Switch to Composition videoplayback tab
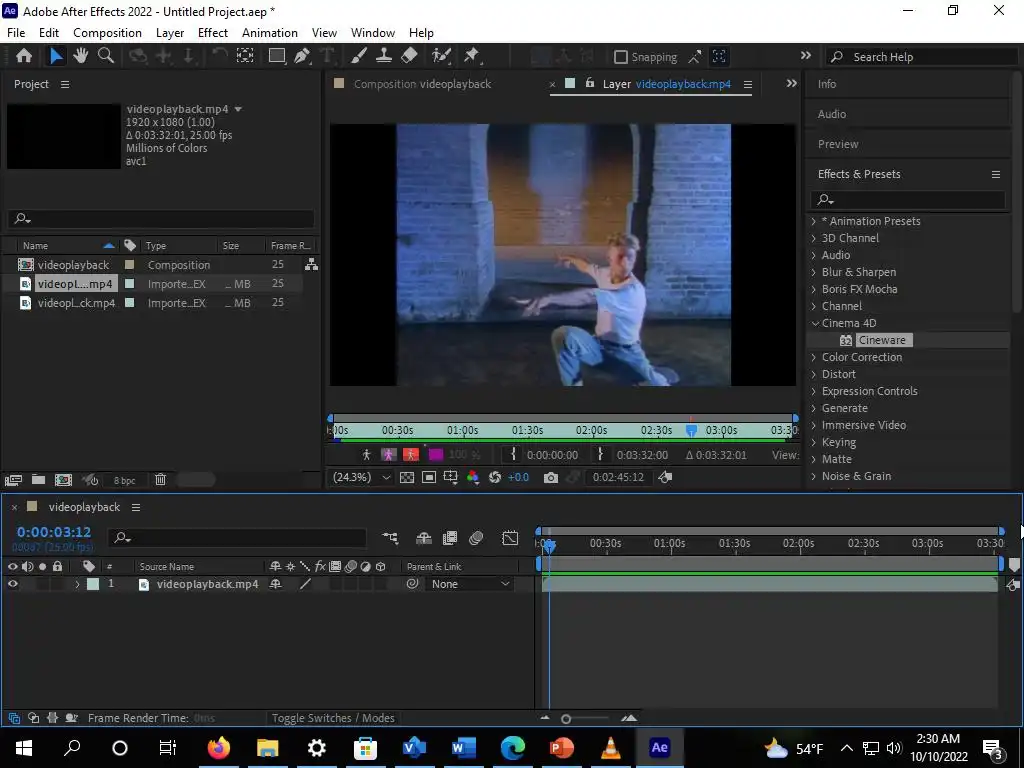1024x768 pixels. (423, 84)
